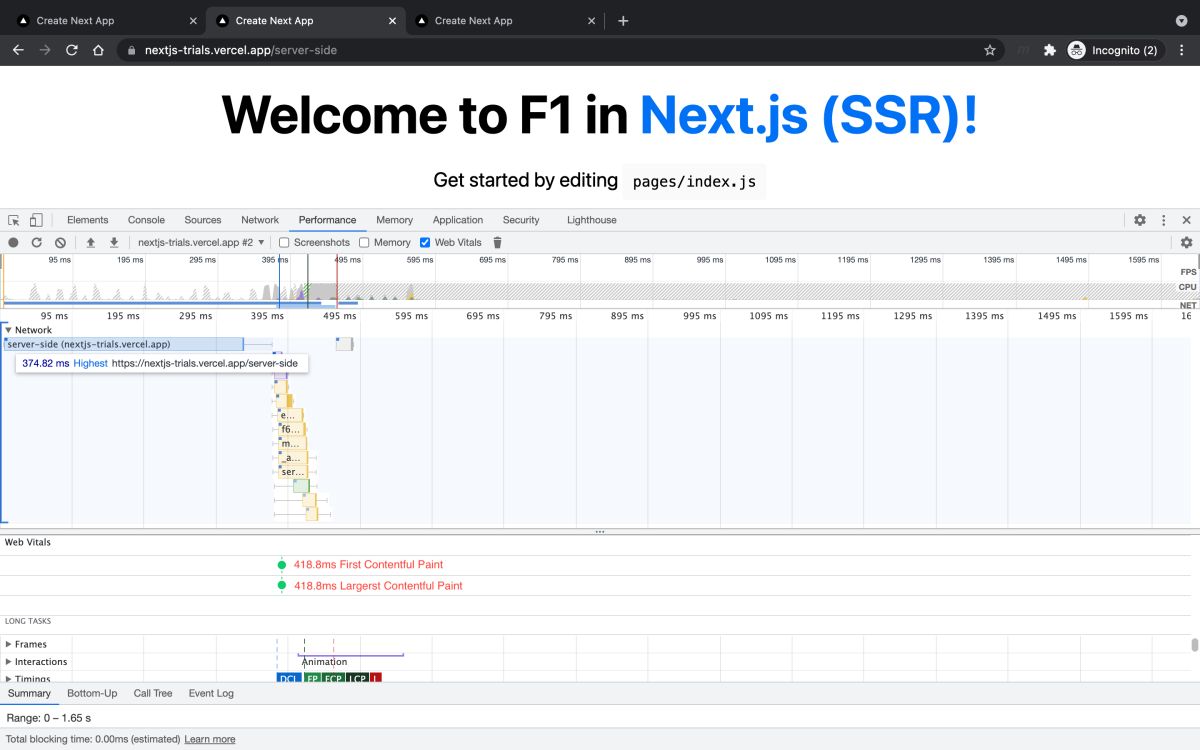Click the LCP timing marker
This screenshot has height=750, width=1200.
tap(357, 678)
